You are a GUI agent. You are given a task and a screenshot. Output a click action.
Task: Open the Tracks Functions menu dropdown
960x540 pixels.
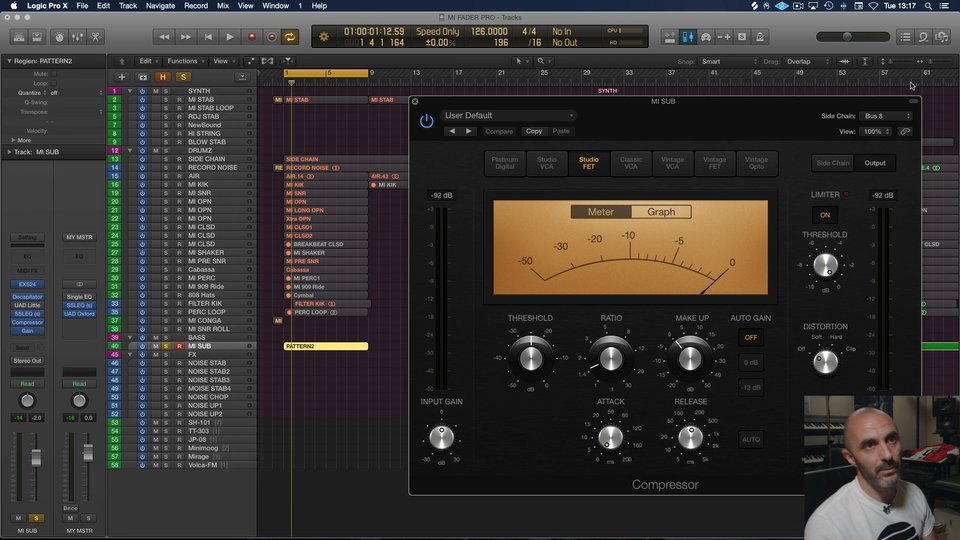coord(186,61)
